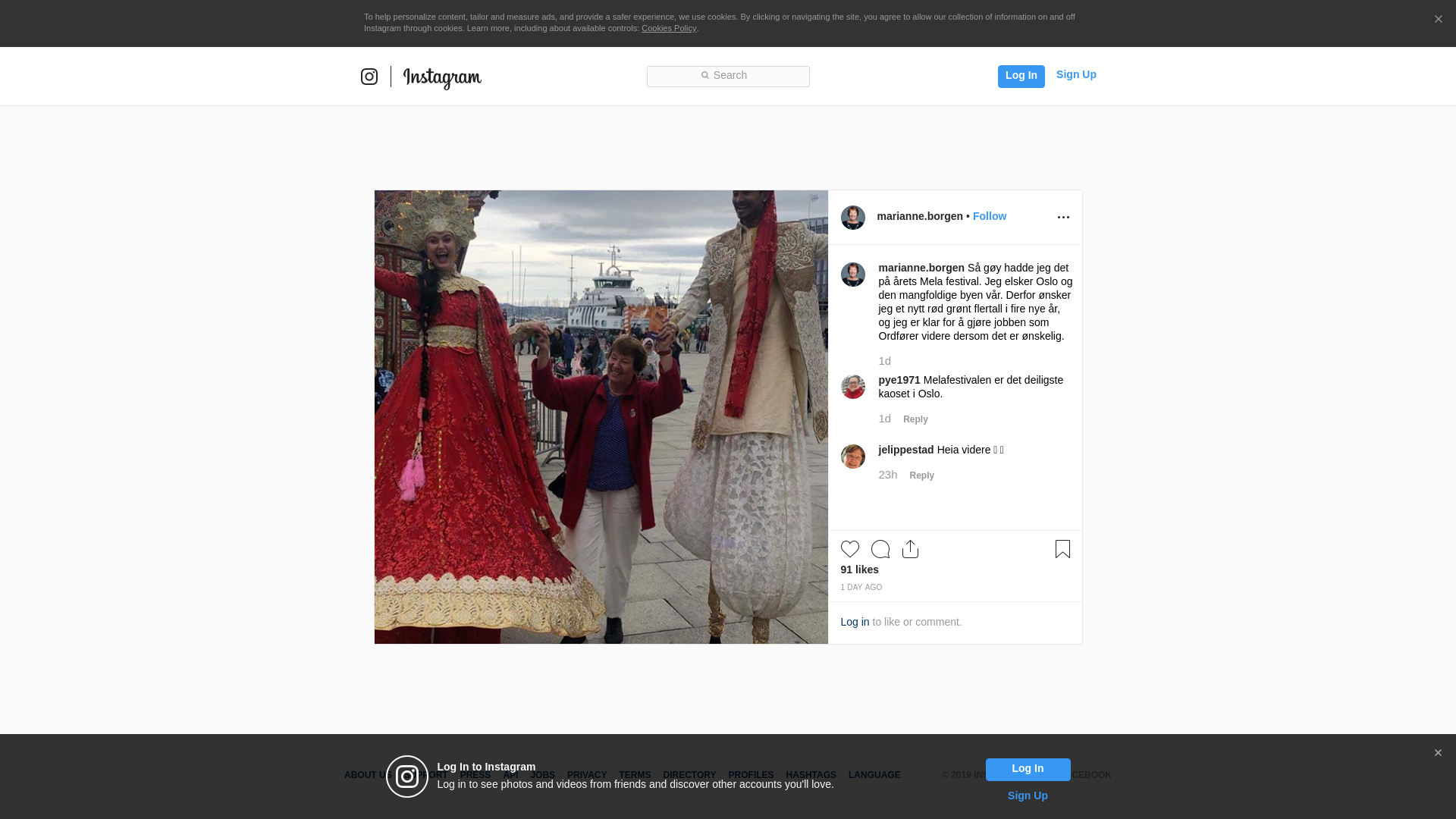The image size is (1456, 819).
Task: Reply to pye1971's comment
Action: (x=915, y=419)
